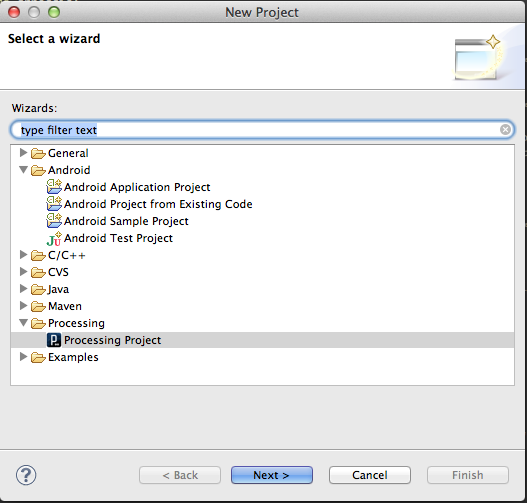527x503 pixels.
Task: Select the Maven category label
Action: click(x=65, y=306)
